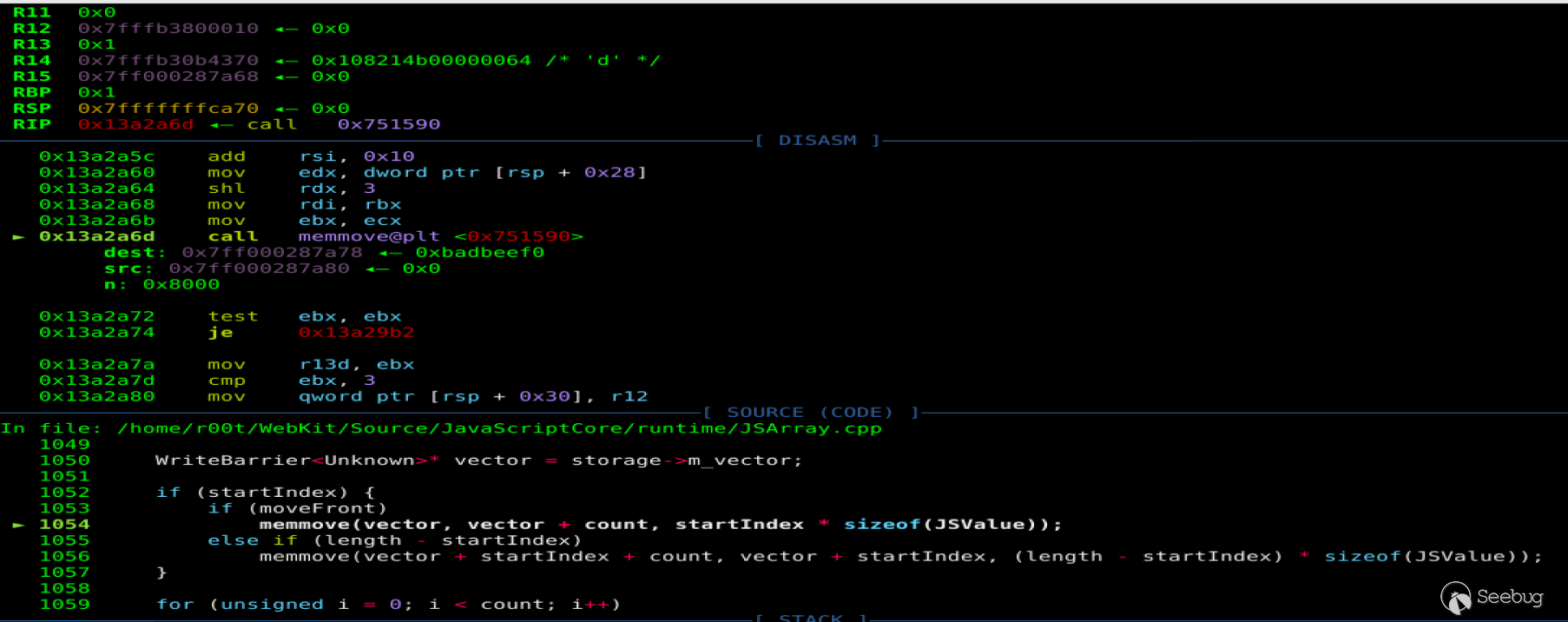Click the address 0x13a2a7a
Screen dimensions: 1568x622
point(96,364)
